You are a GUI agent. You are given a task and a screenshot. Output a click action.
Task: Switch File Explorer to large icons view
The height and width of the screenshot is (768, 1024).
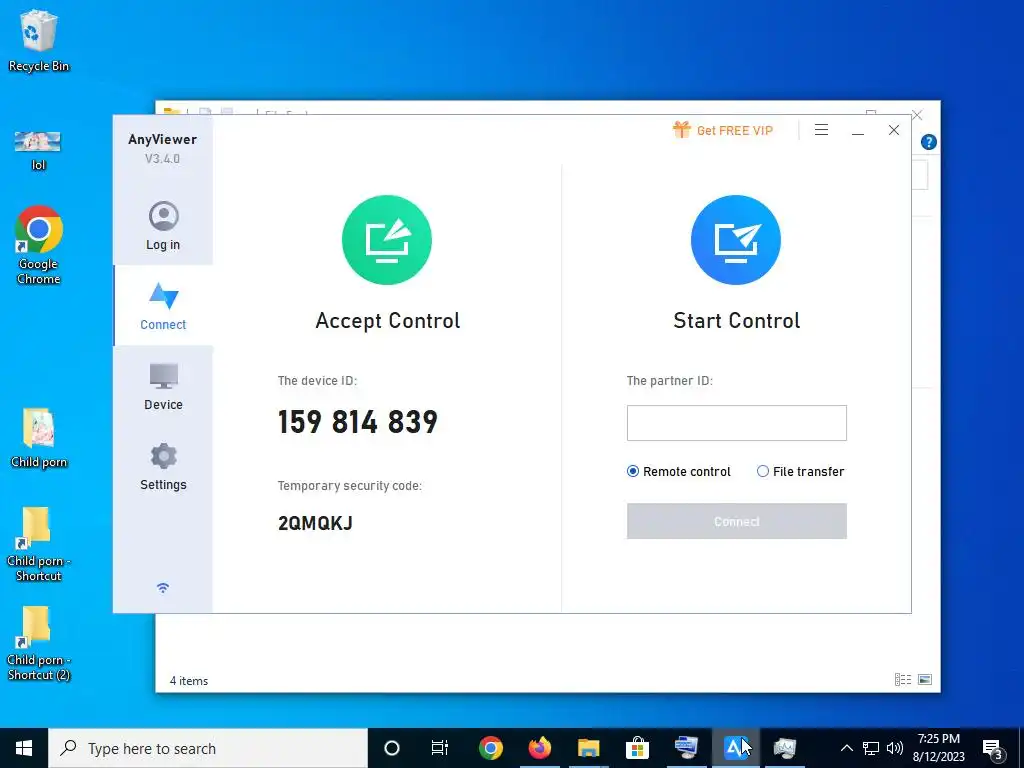925,680
